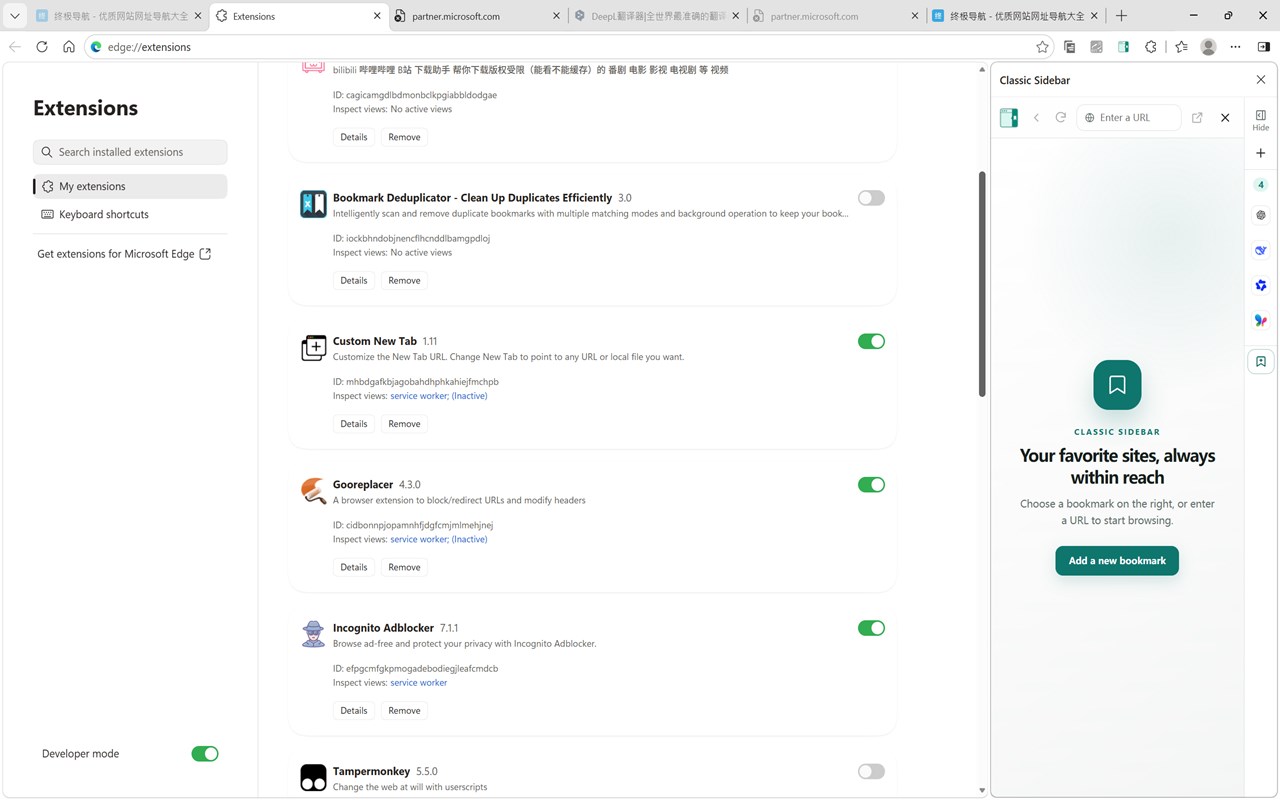Viewport: 1280px width, 800px height.
Task: Switch to last 终极导航 tab
Action: [x=1015, y=16]
